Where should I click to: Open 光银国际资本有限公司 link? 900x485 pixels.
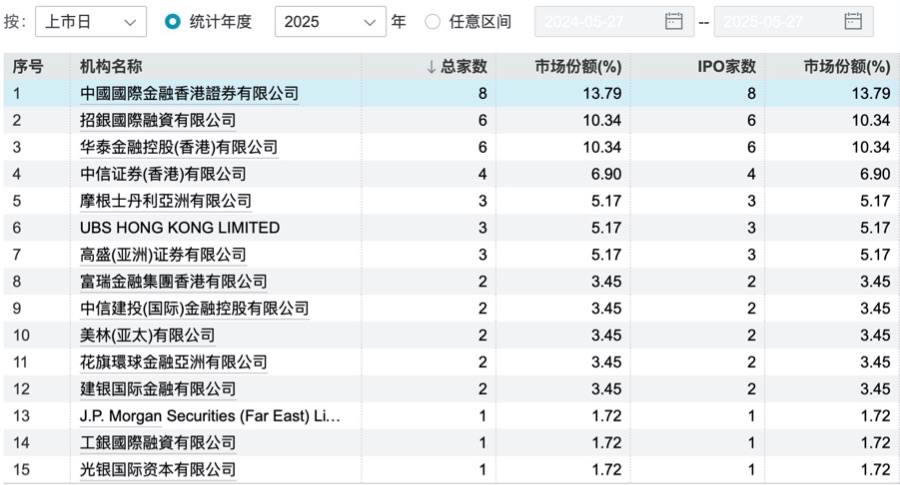158,470
